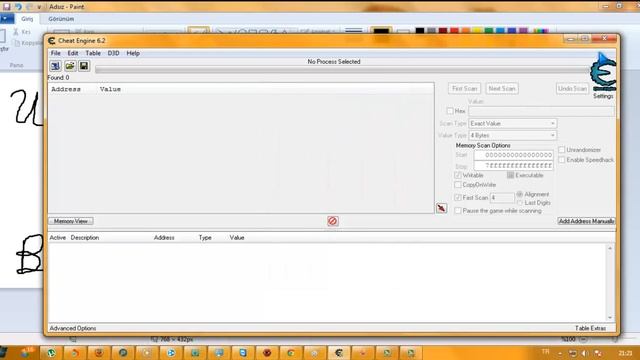The width and height of the screenshot is (640, 360).
Task: Pick the black swatch in Paint palette
Action: [x=420, y=31]
